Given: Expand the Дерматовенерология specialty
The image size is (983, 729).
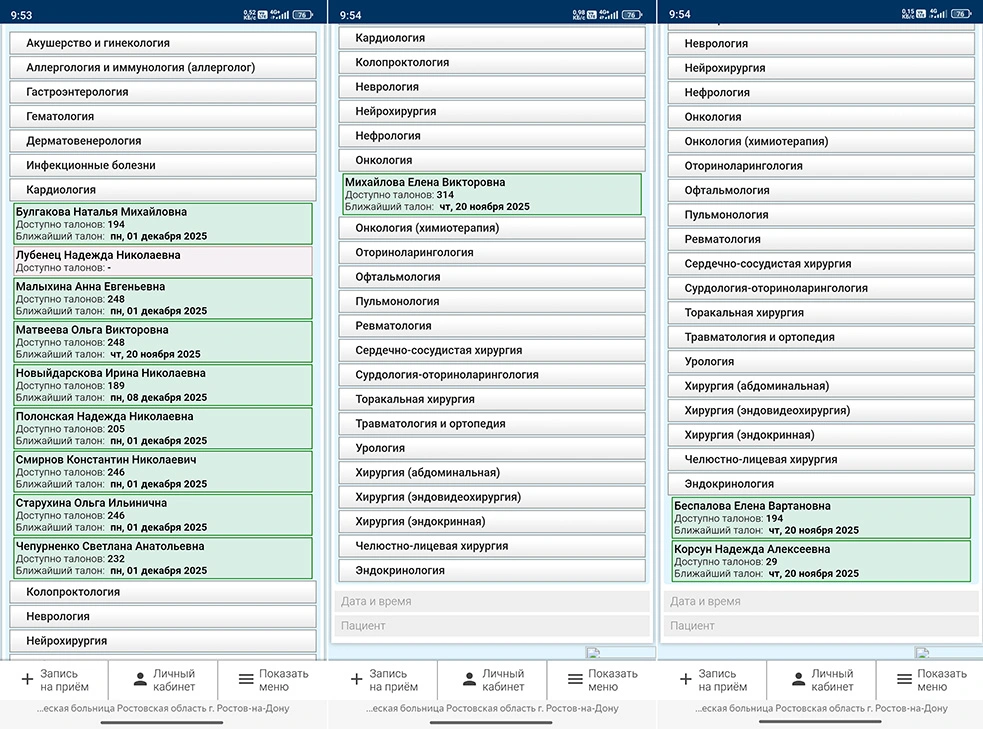Looking at the screenshot, I should [163, 141].
